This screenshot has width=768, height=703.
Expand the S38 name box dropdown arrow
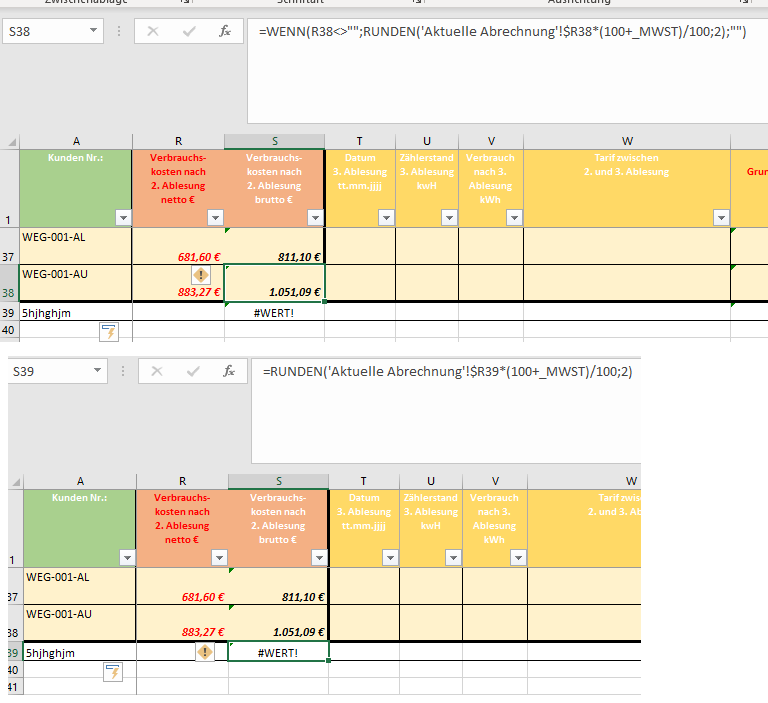(93, 30)
